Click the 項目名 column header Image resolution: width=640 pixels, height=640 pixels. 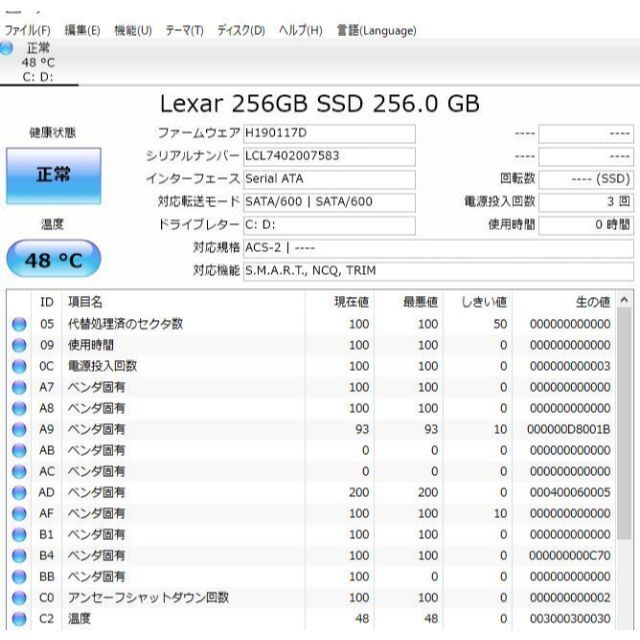pos(183,302)
